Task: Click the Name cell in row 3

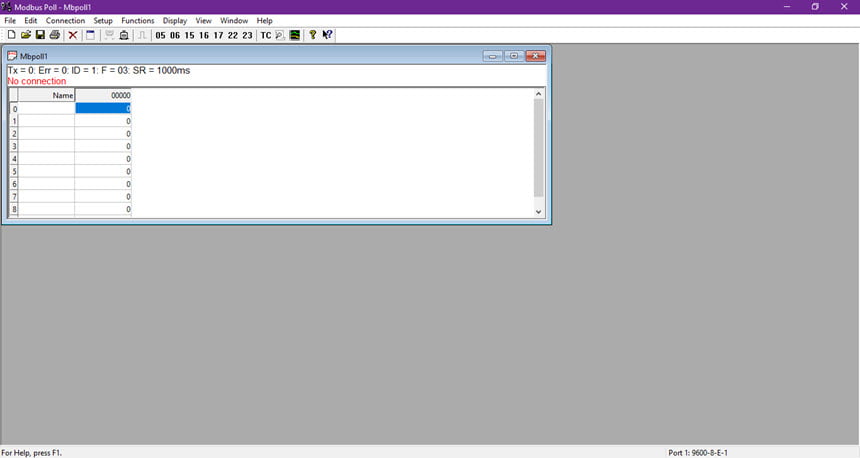Action: (x=47, y=146)
